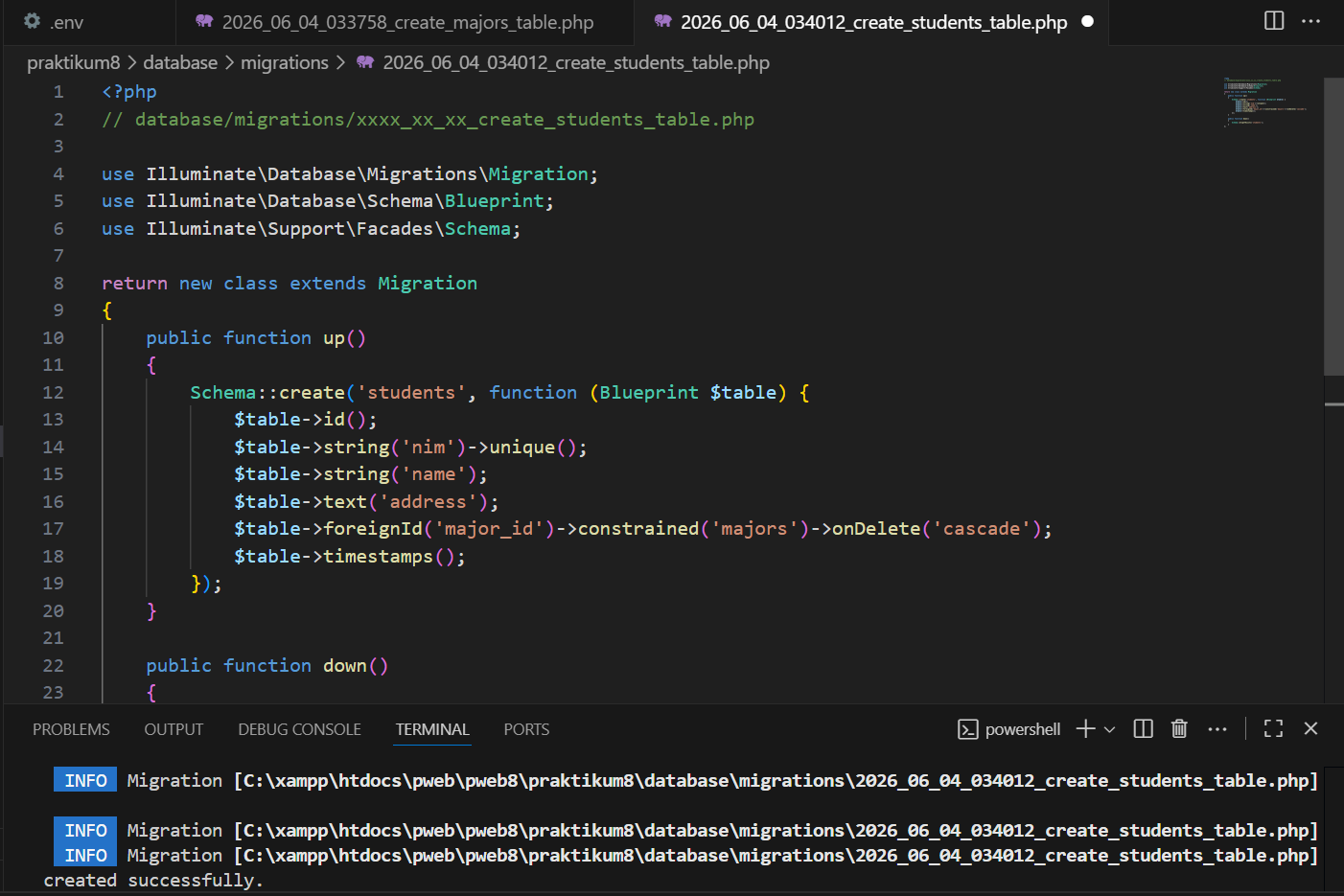Close the terminal panel
1344x896 pixels.
(1310, 729)
